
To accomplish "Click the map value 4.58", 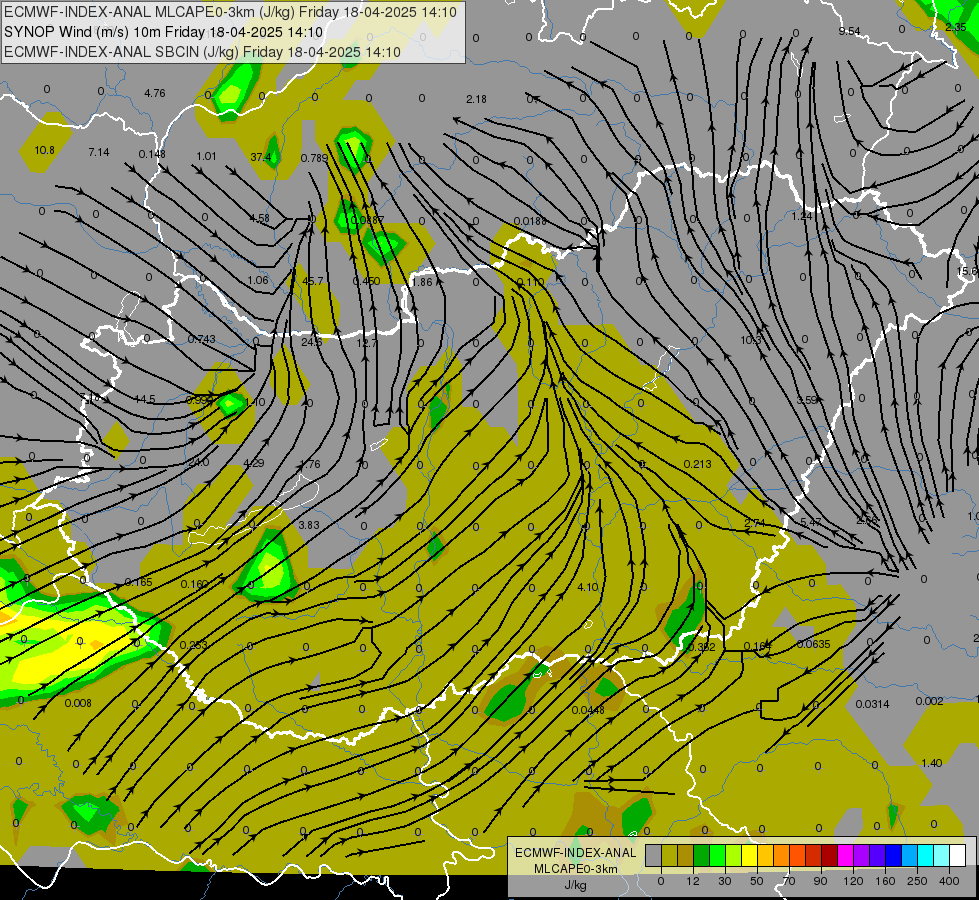I will 259,218.
